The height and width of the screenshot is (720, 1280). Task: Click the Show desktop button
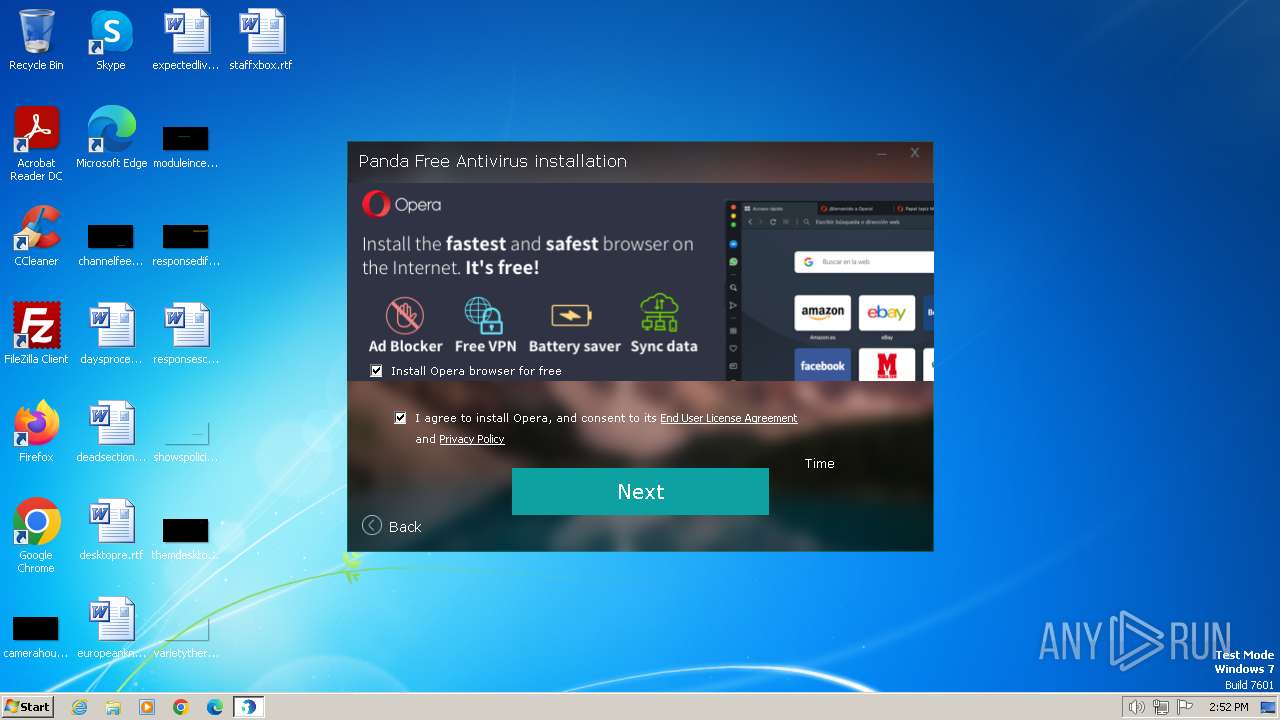(1269, 707)
